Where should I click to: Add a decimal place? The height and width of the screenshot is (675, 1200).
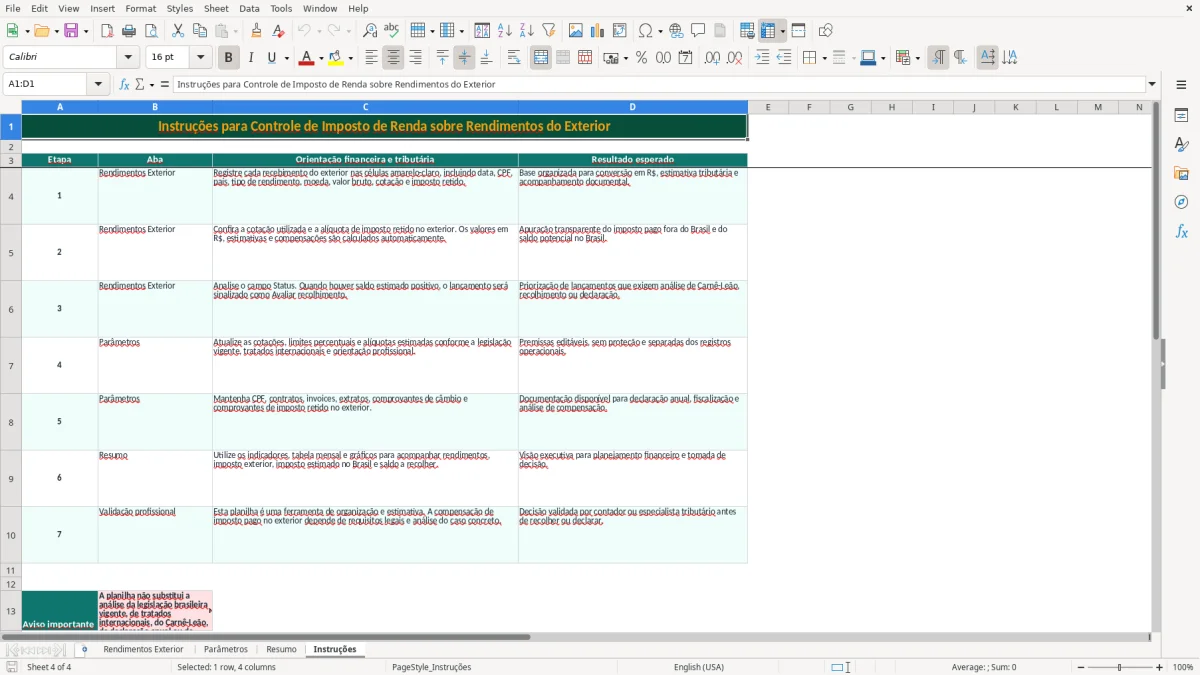[712, 58]
